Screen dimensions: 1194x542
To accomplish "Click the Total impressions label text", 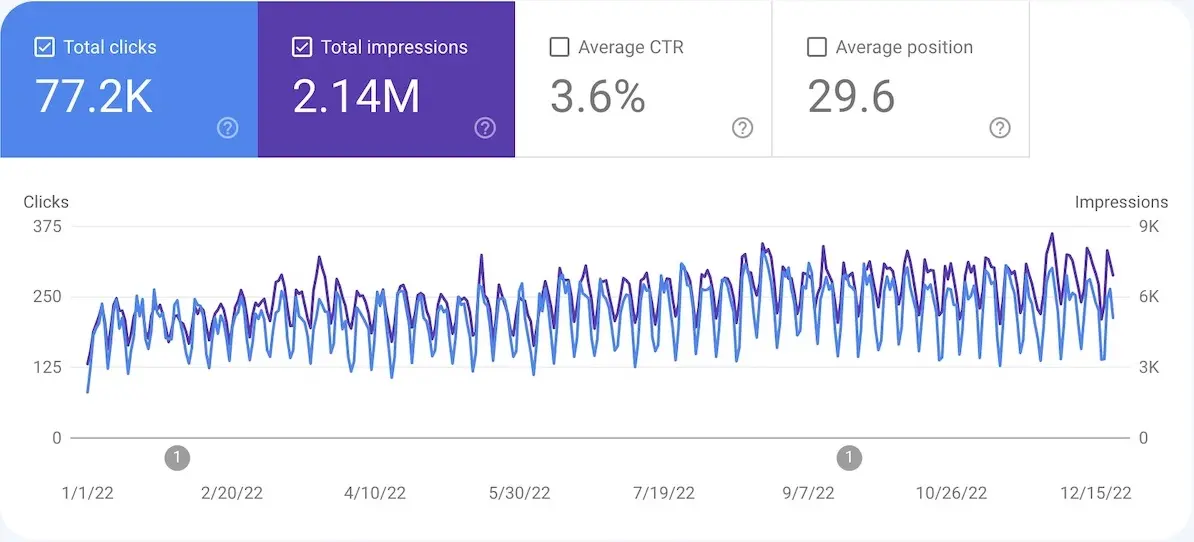I will 394,47.
